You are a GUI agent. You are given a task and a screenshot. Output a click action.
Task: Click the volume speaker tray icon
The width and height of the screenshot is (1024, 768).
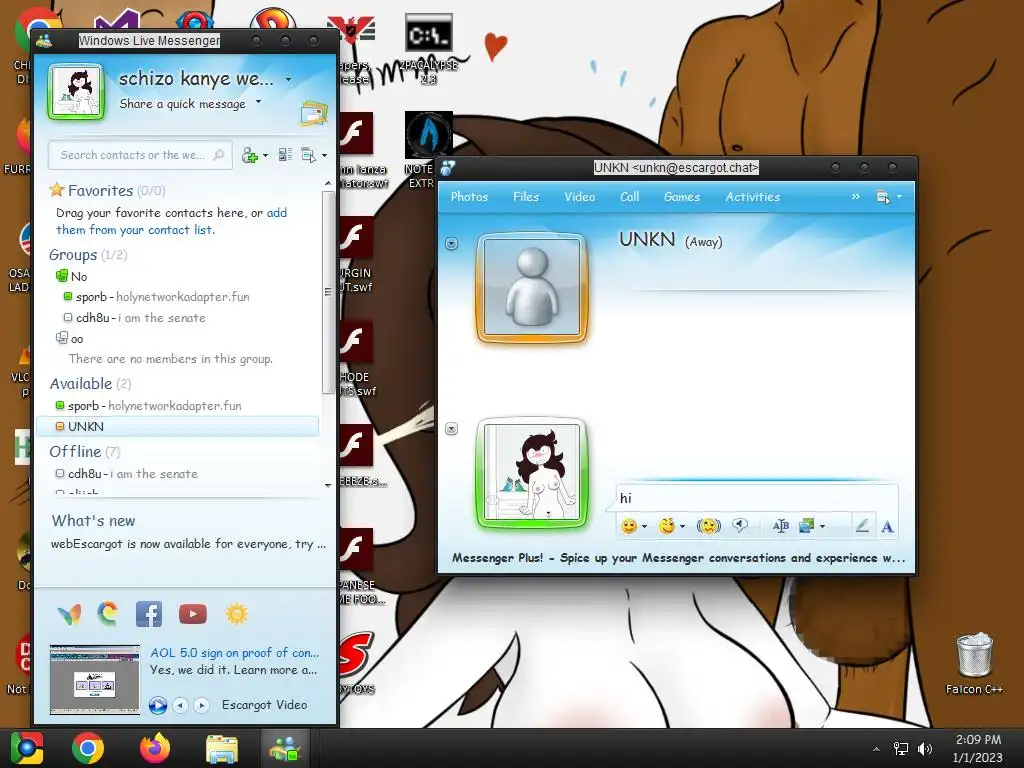click(x=925, y=748)
